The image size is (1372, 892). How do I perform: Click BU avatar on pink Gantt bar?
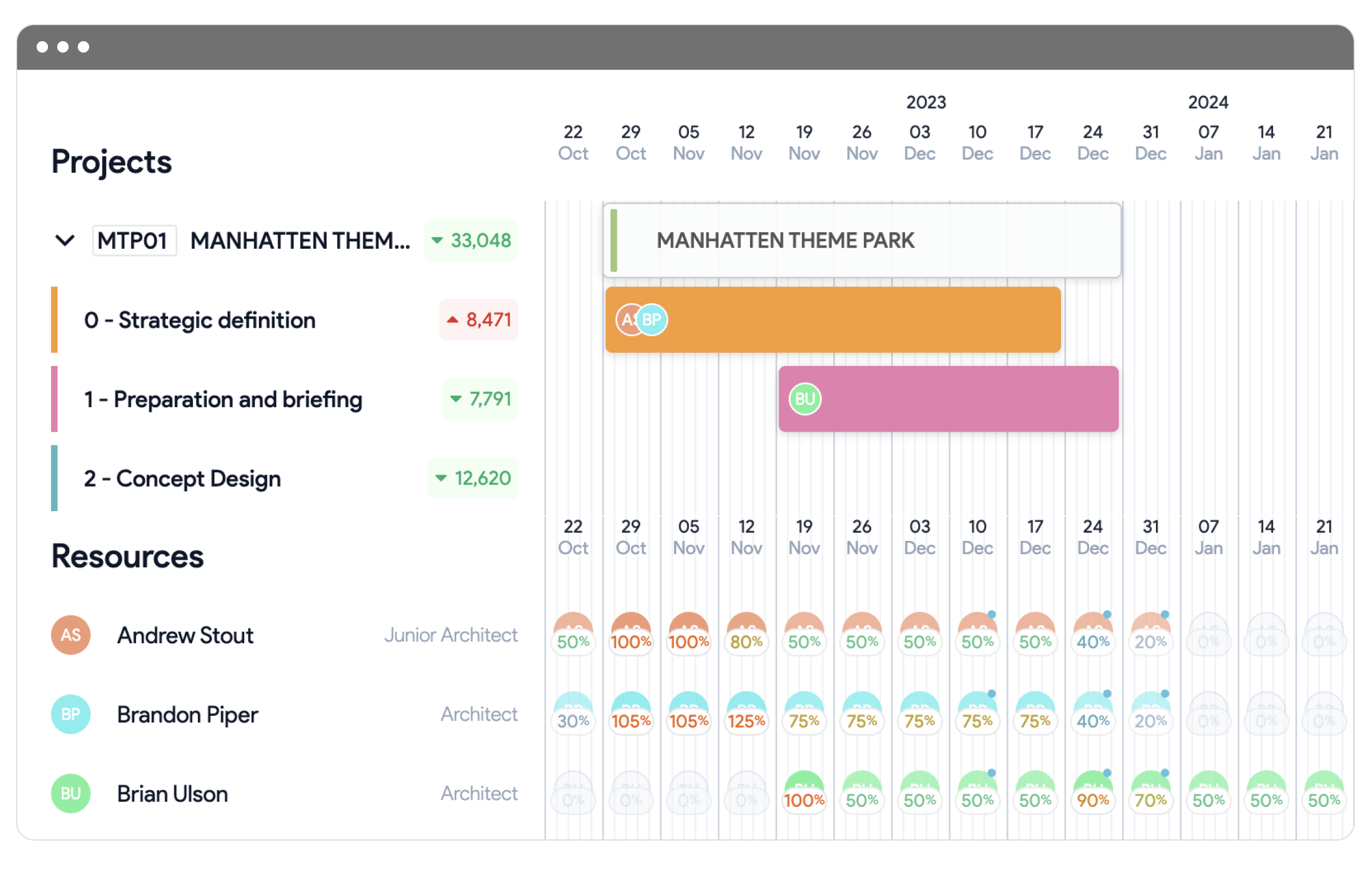tap(805, 399)
